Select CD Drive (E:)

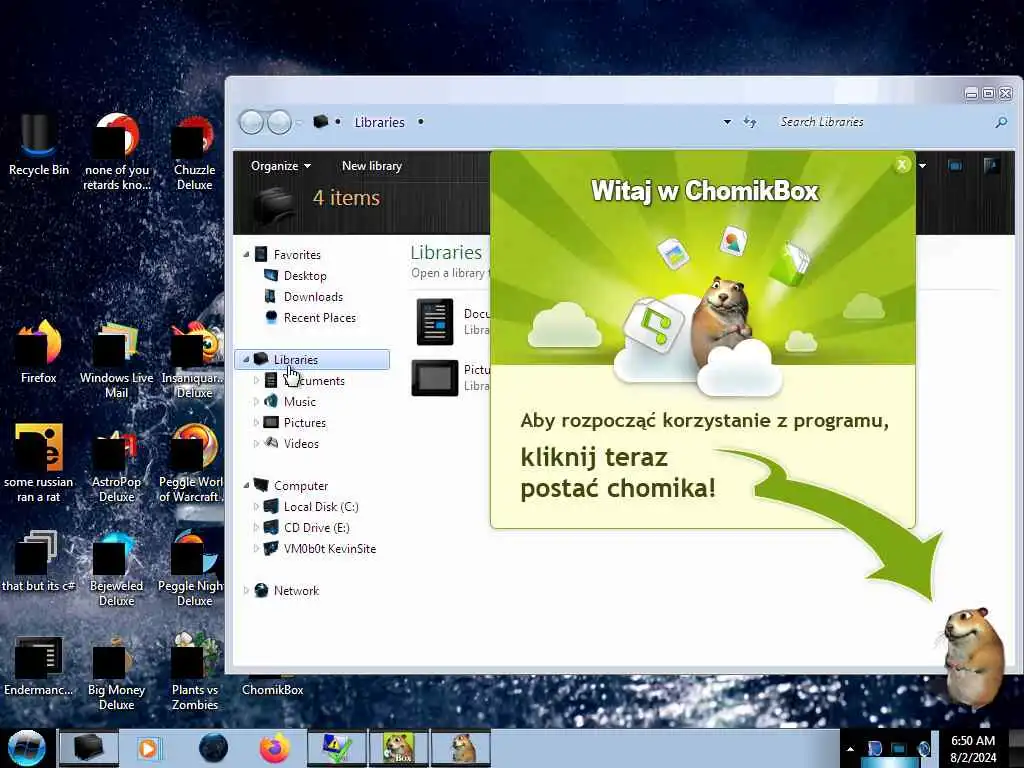[x=316, y=527]
